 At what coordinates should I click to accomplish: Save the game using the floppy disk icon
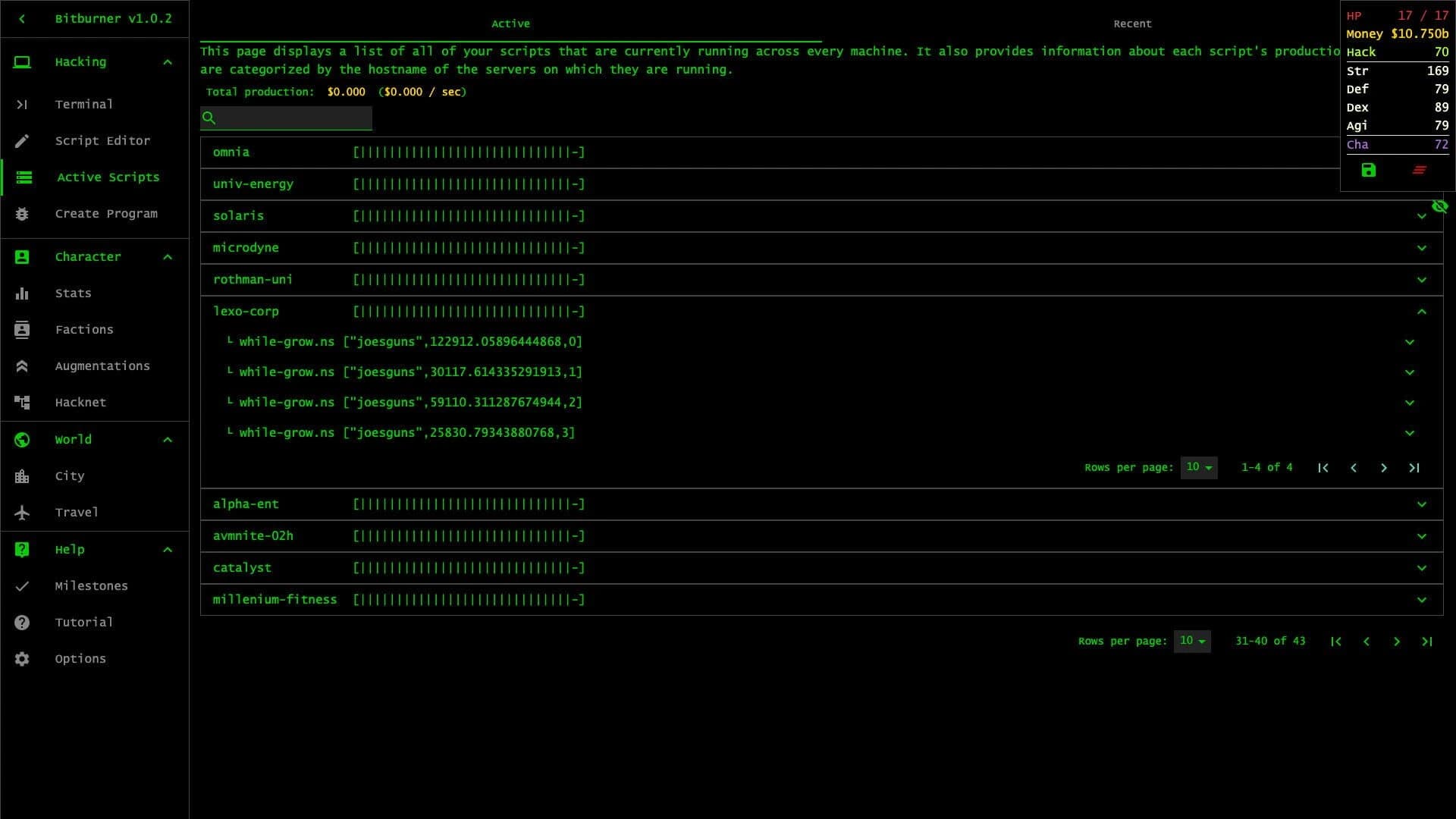[1367, 171]
